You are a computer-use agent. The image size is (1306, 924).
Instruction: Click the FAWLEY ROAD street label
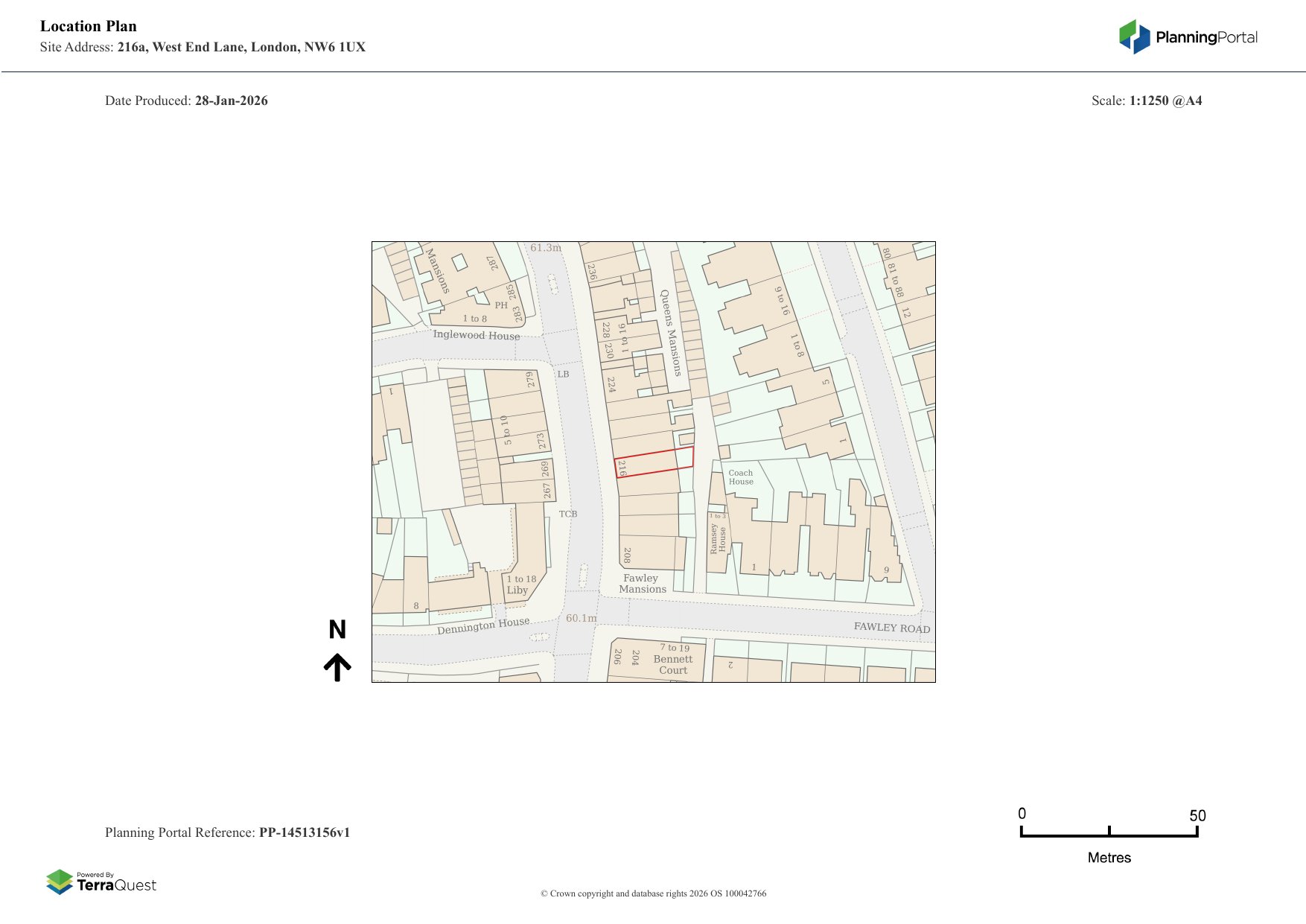coord(891,628)
